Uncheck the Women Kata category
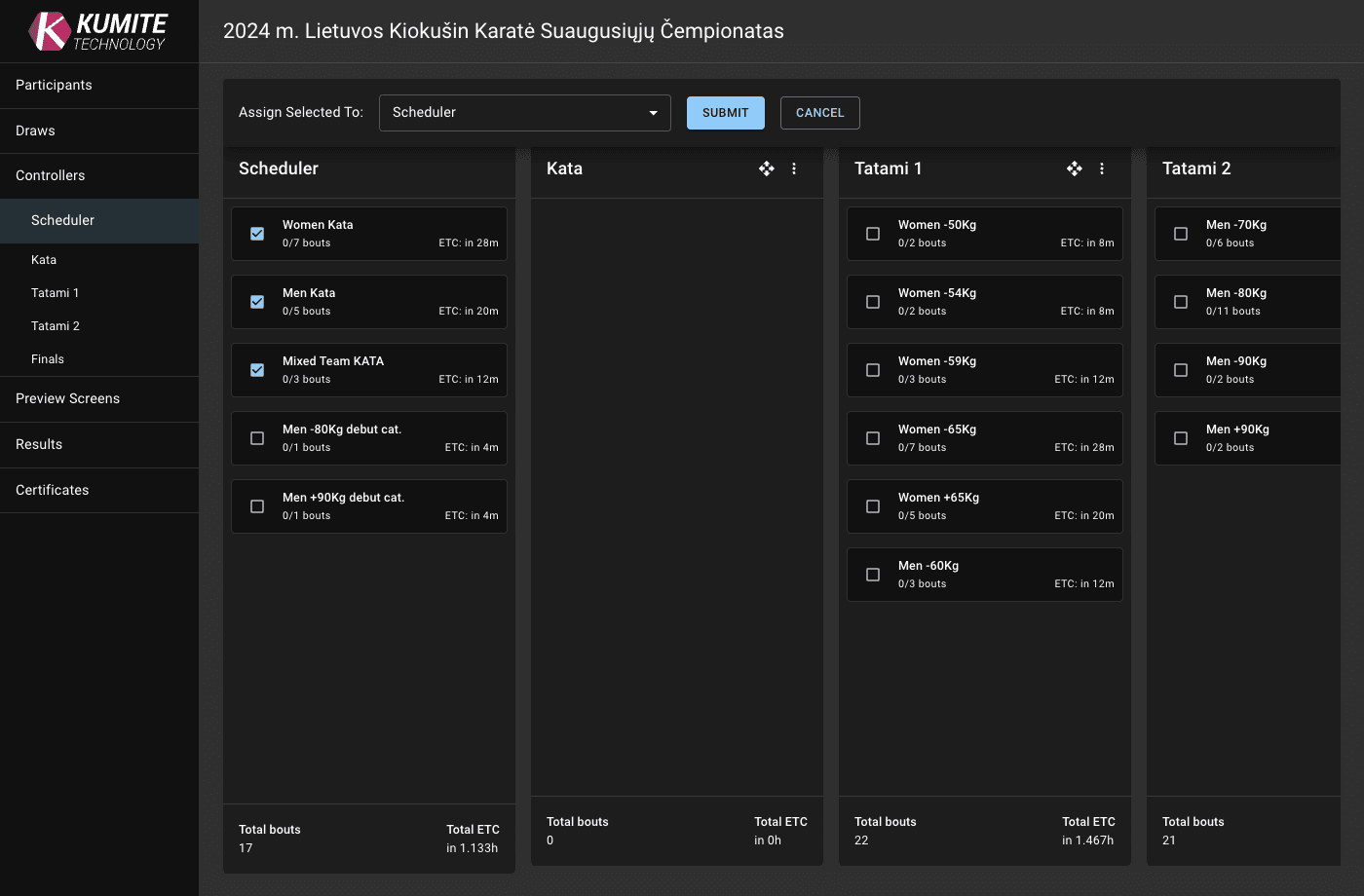 257,234
